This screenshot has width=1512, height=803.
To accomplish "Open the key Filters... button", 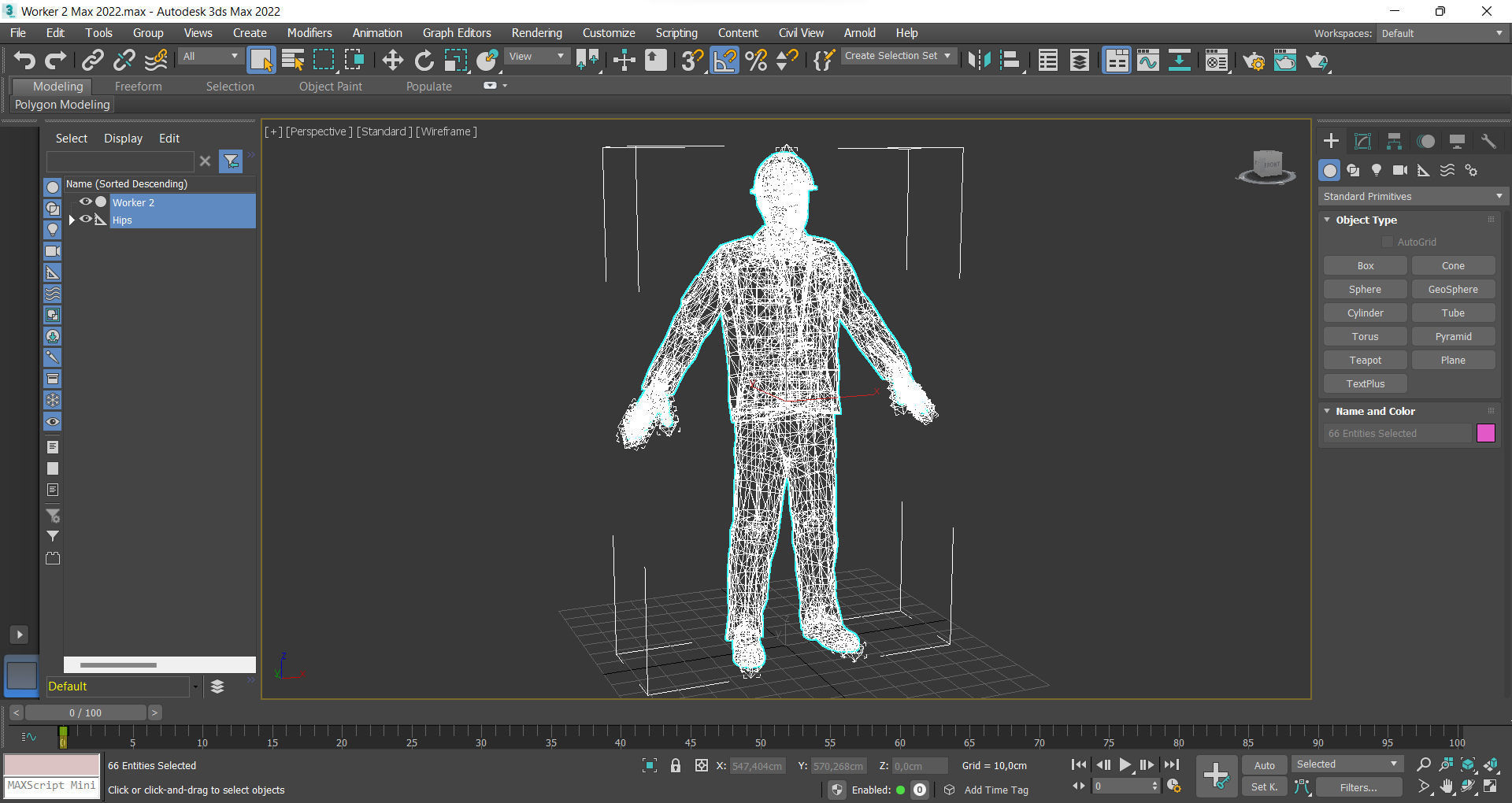I will 1358,787.
